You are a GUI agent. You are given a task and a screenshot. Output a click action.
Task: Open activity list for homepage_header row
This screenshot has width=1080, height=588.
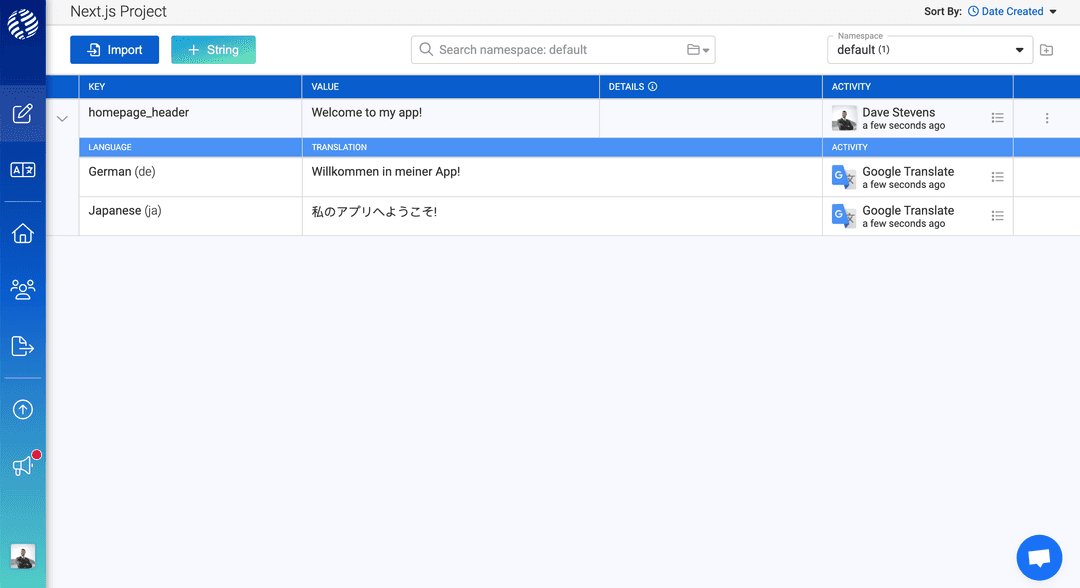click(x=997, y=118)
